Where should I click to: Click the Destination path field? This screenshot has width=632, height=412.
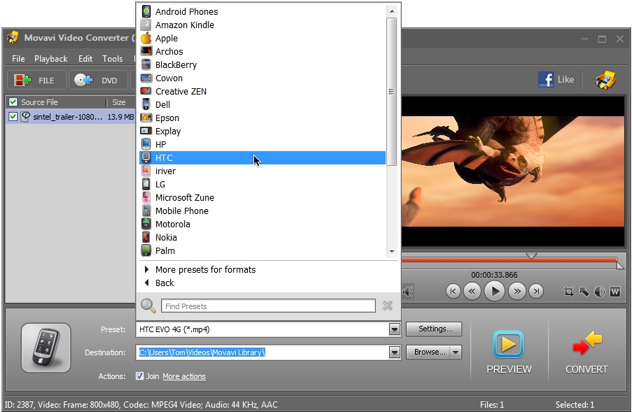coord(263,352)
